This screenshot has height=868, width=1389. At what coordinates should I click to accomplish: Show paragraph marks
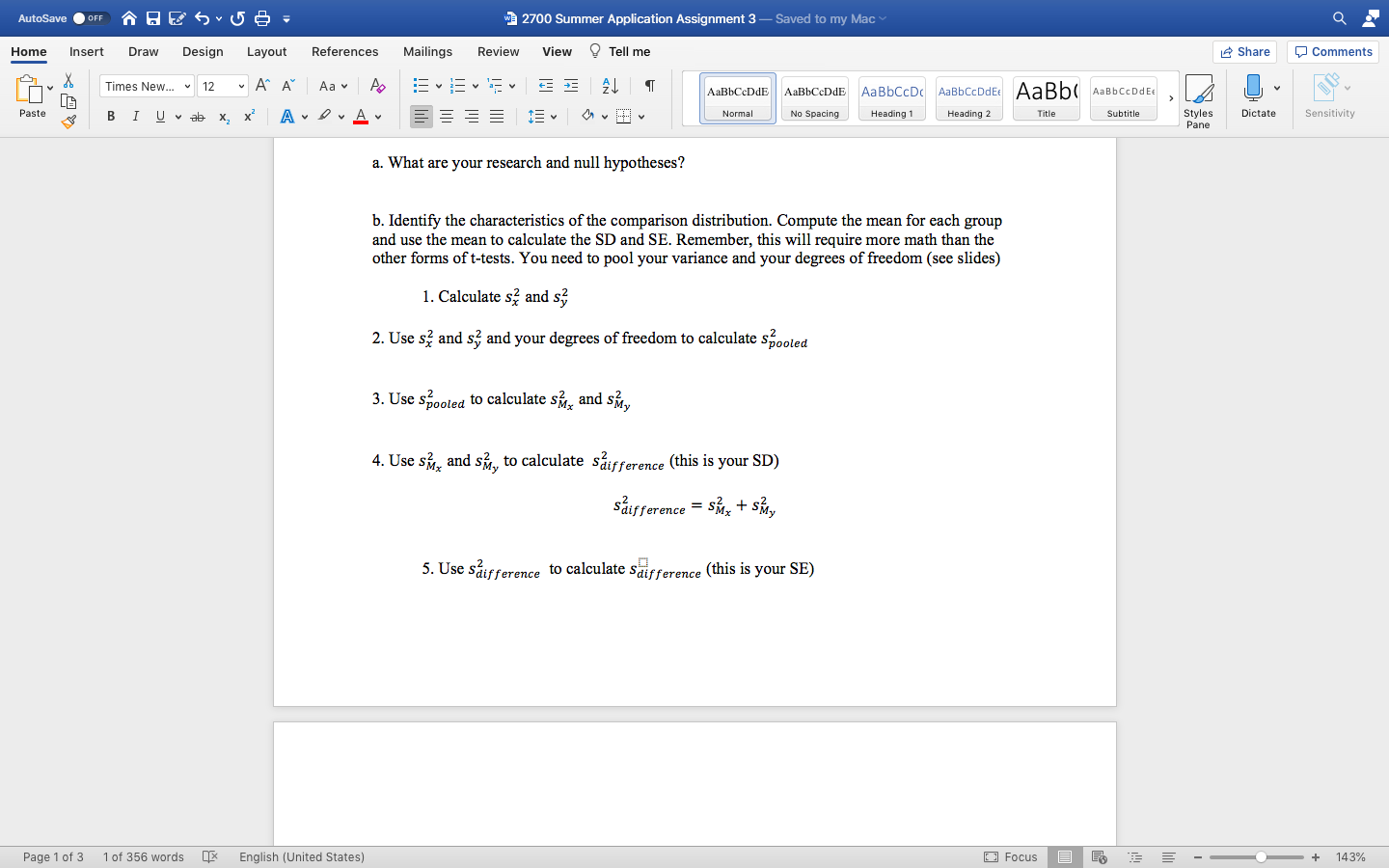point(648,86)
